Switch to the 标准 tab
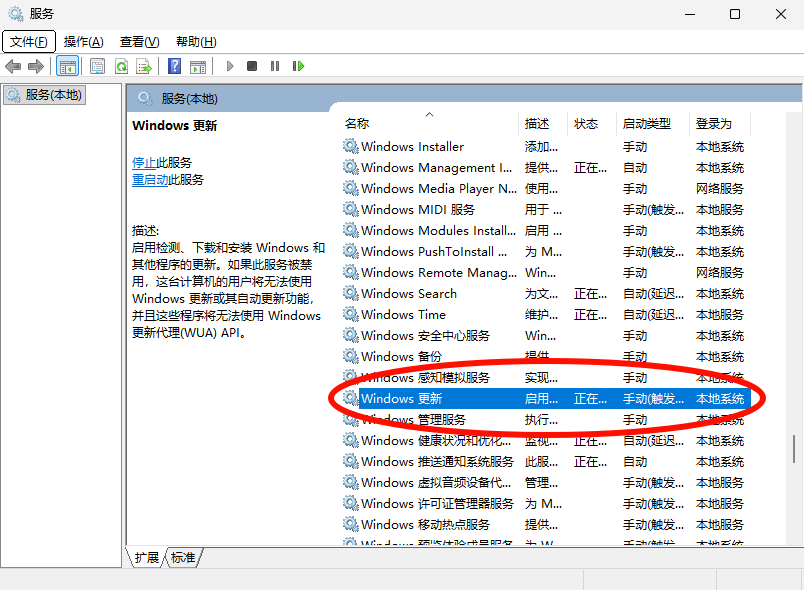804x590 pixels. (x=183, y=557)
